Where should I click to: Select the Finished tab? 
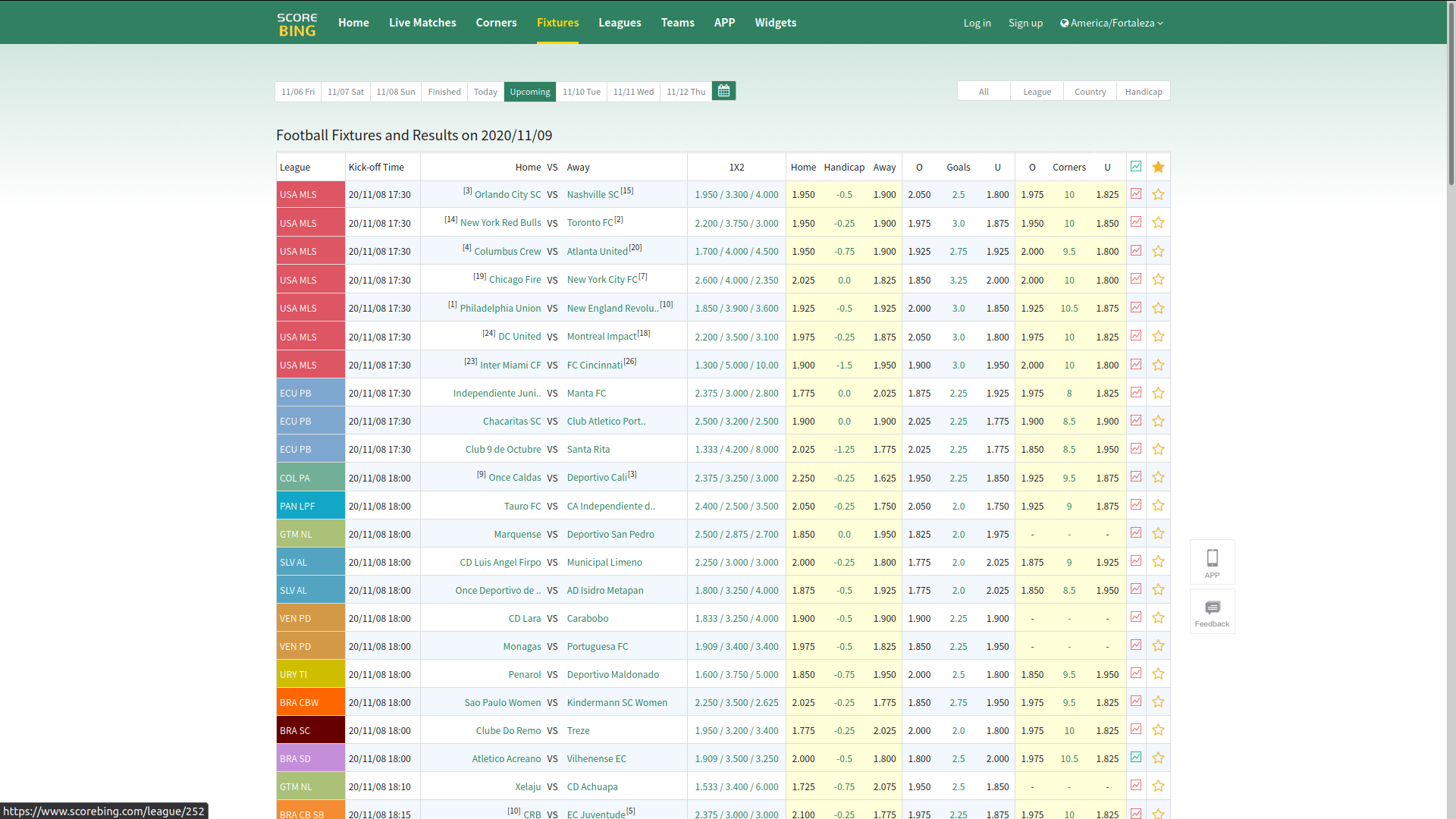(x=444, y=91)
